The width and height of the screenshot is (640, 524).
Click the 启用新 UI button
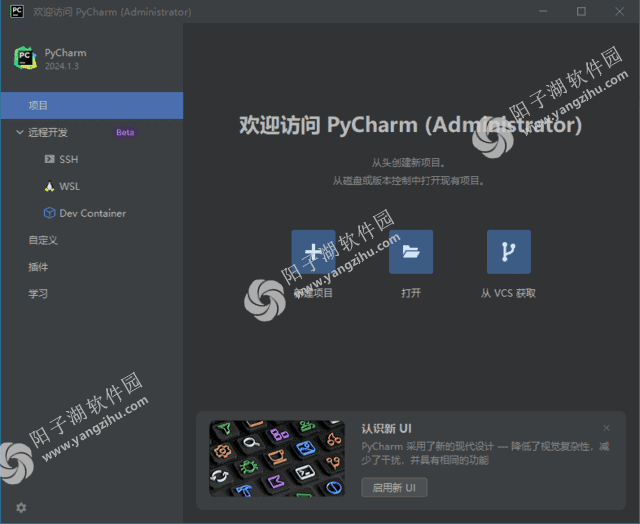pyautogui.click(x=394, y=487)
